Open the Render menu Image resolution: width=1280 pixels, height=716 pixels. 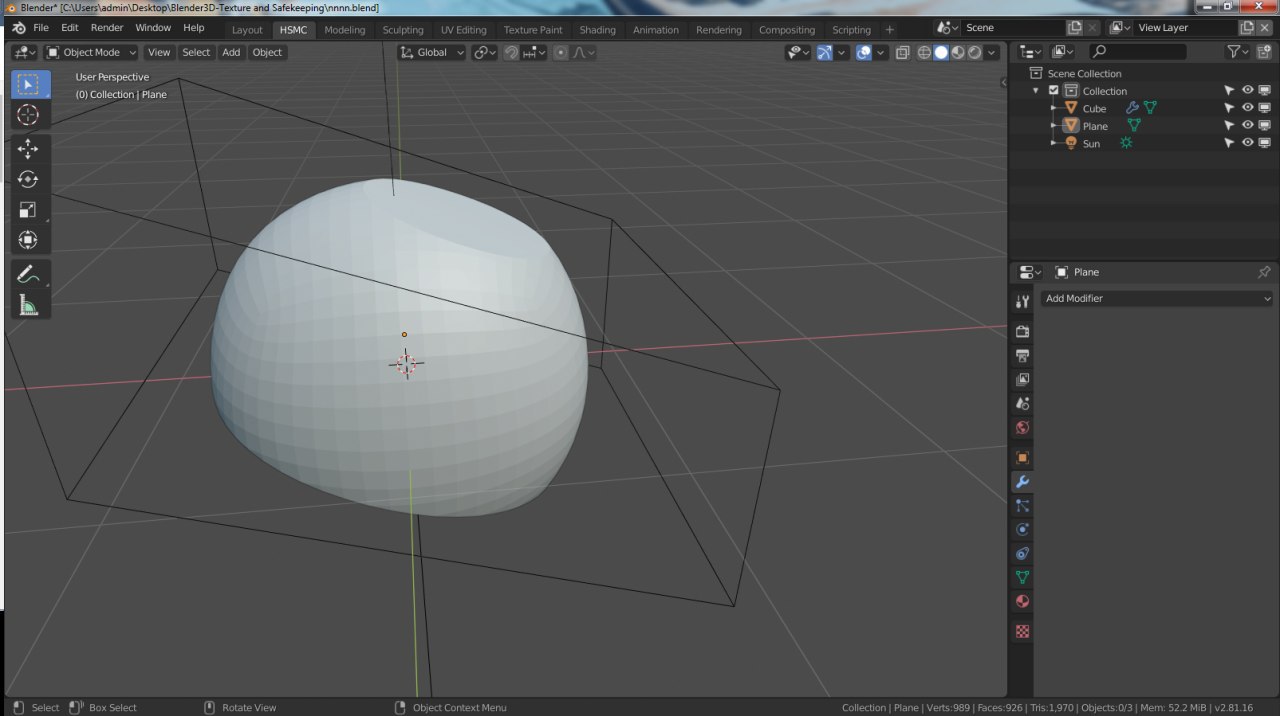107,28
